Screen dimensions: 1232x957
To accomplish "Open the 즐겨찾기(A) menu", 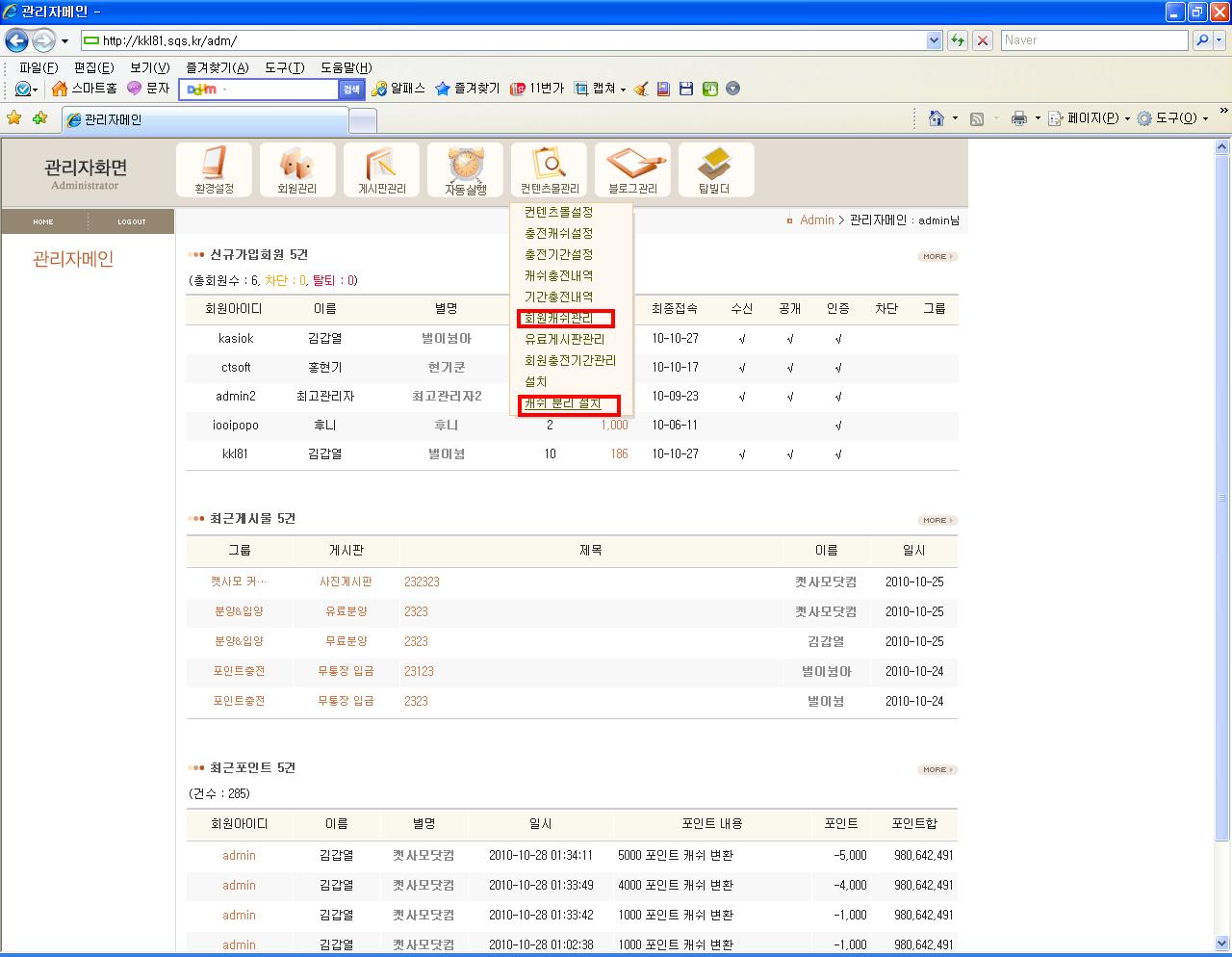I will (217, 67).
